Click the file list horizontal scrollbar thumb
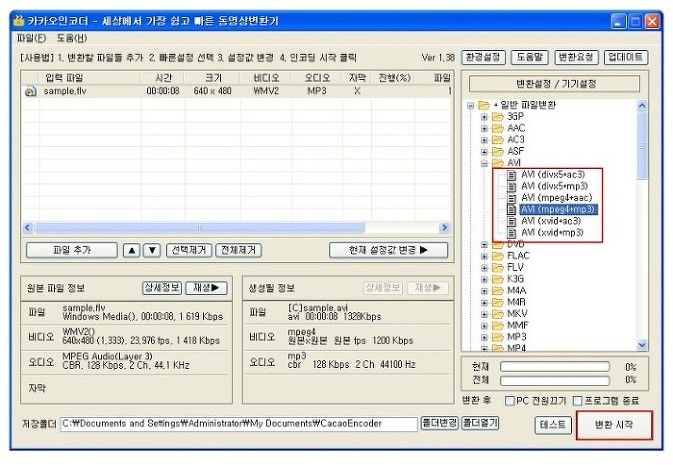Image resolution: width=673 pixels, height=465 pixels. [x=200, y=228]
